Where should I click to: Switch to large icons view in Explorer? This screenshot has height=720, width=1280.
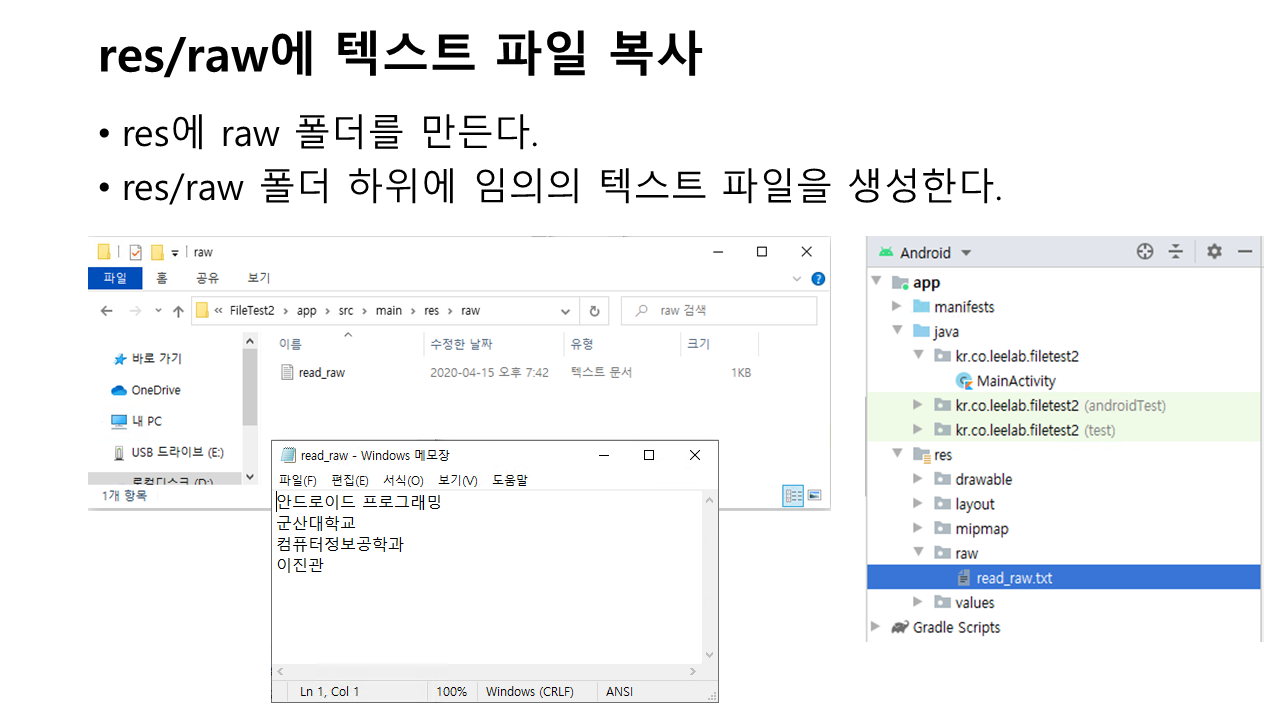[x=814, y=495]
